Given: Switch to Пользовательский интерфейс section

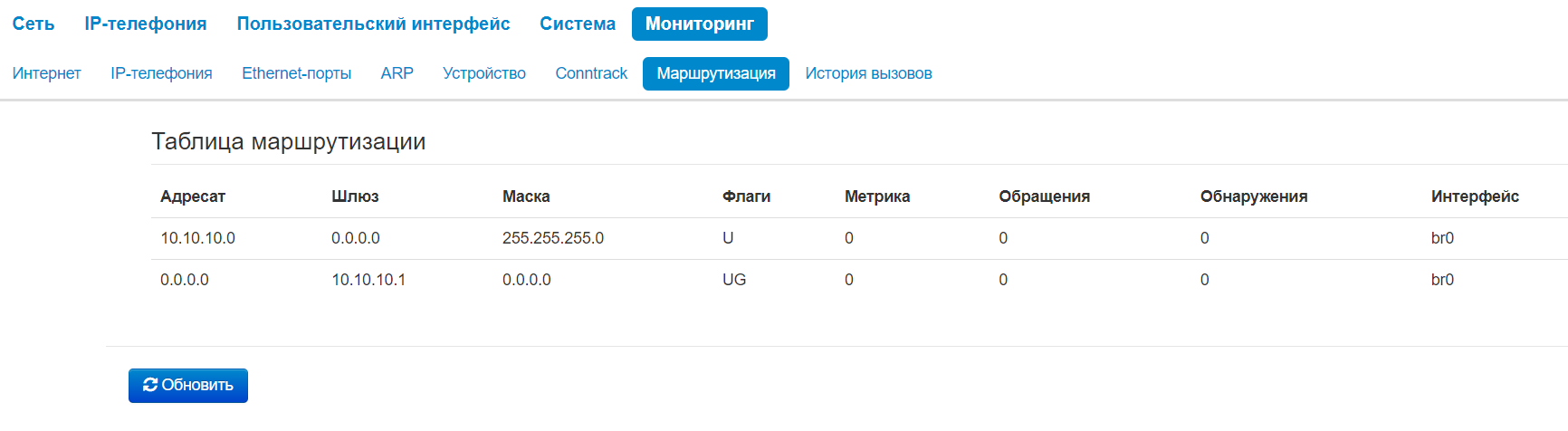Looking at the screenshot, I should tap(373, 24).
